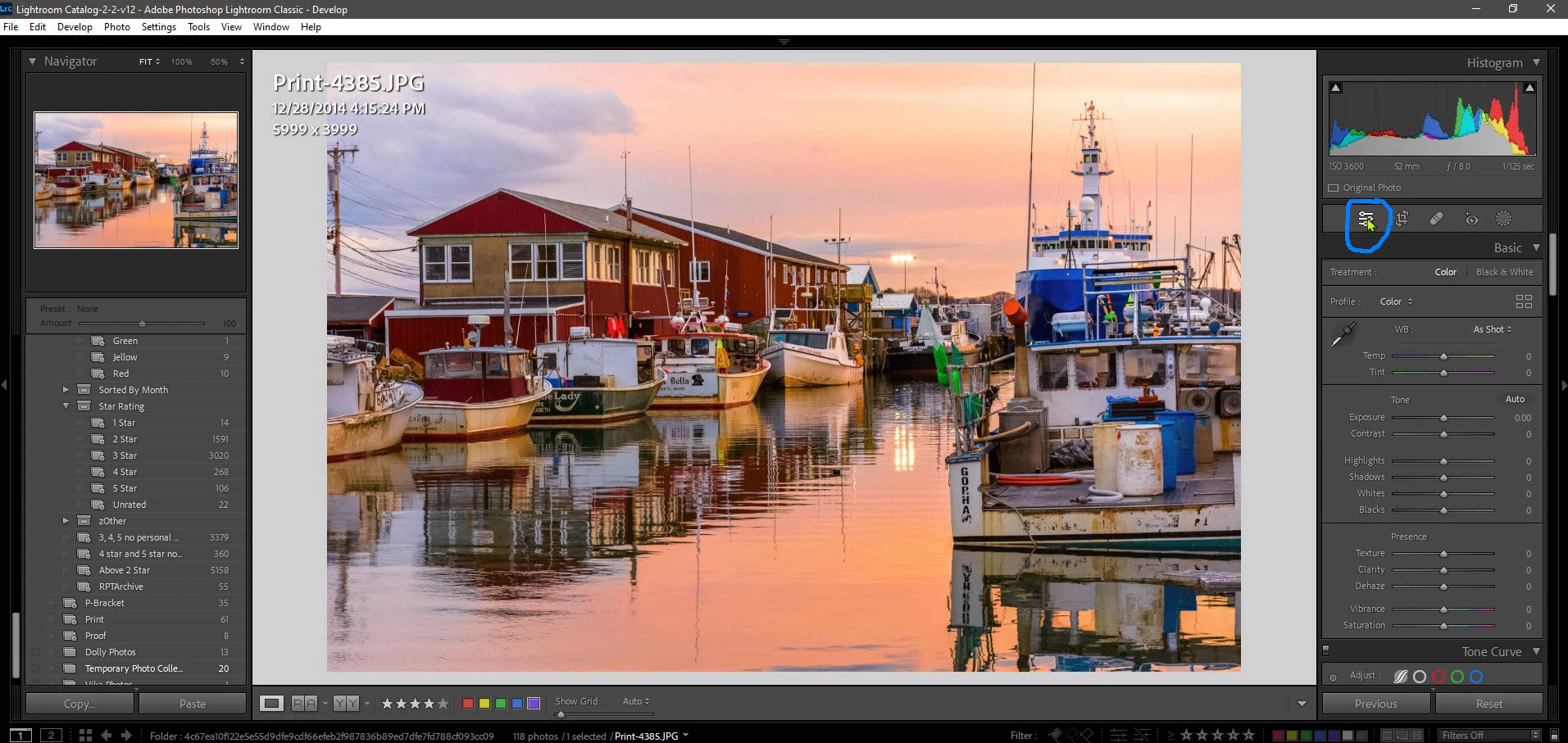
Task: Filter photos by red label swatch
Action: 1277,735
